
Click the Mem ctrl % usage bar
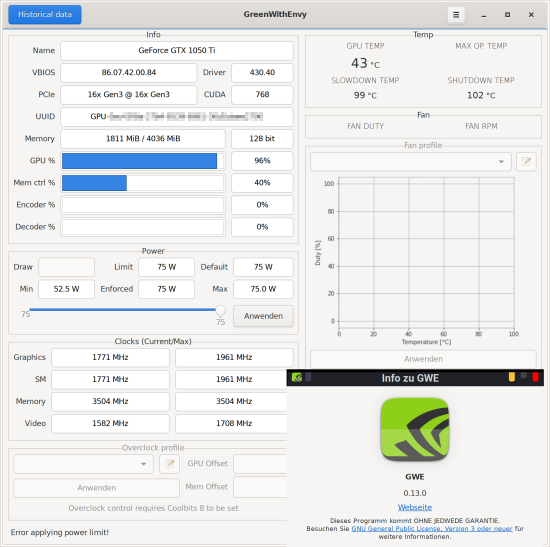click(x=143, y=183)
